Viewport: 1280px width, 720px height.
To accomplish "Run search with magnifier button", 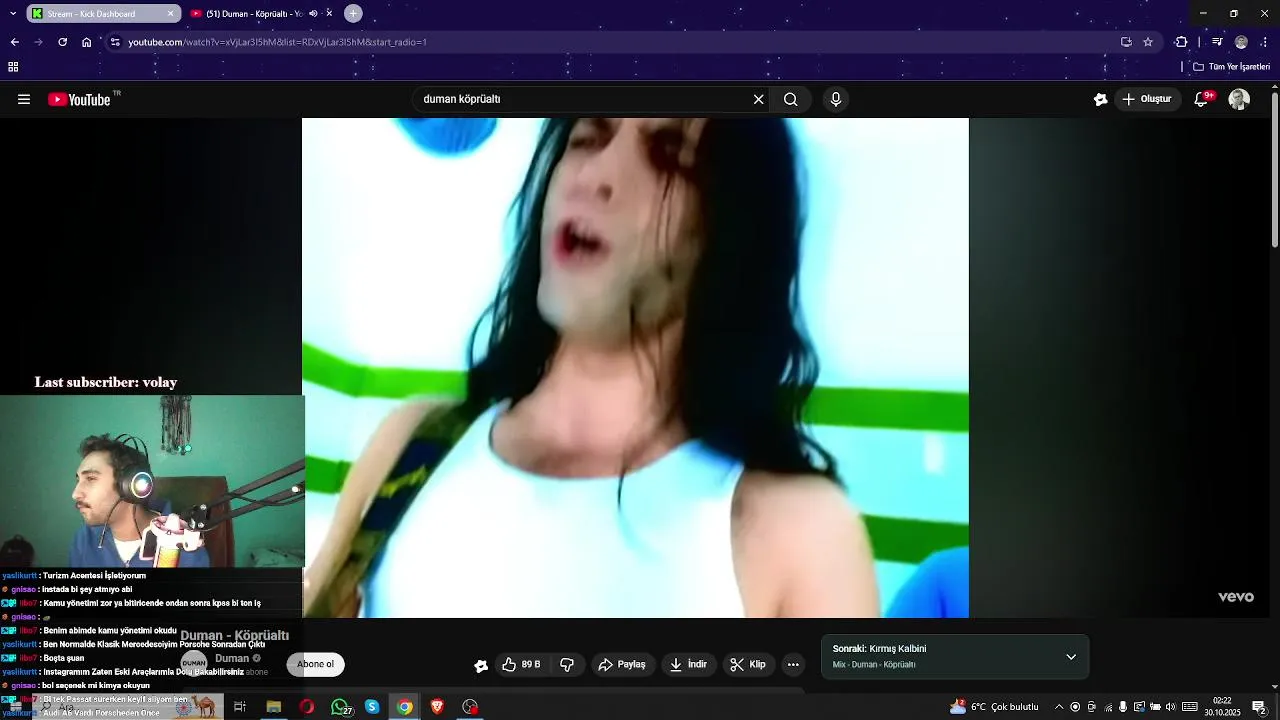I will coord(791,99).
